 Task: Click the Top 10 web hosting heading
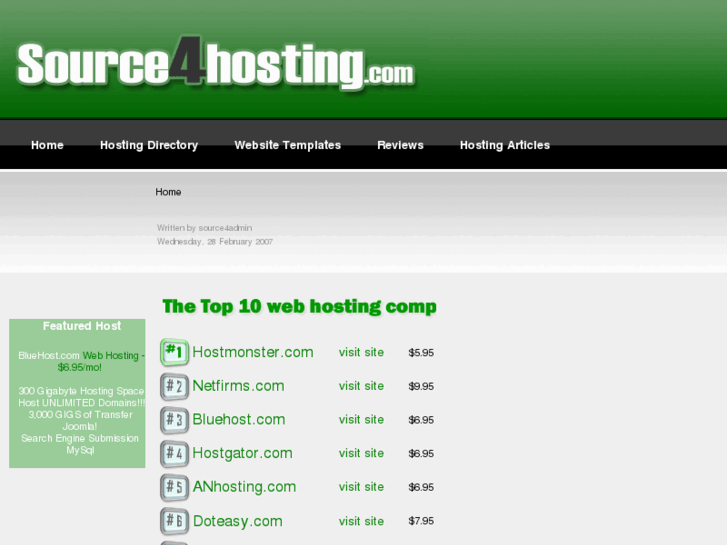point(300,307)
